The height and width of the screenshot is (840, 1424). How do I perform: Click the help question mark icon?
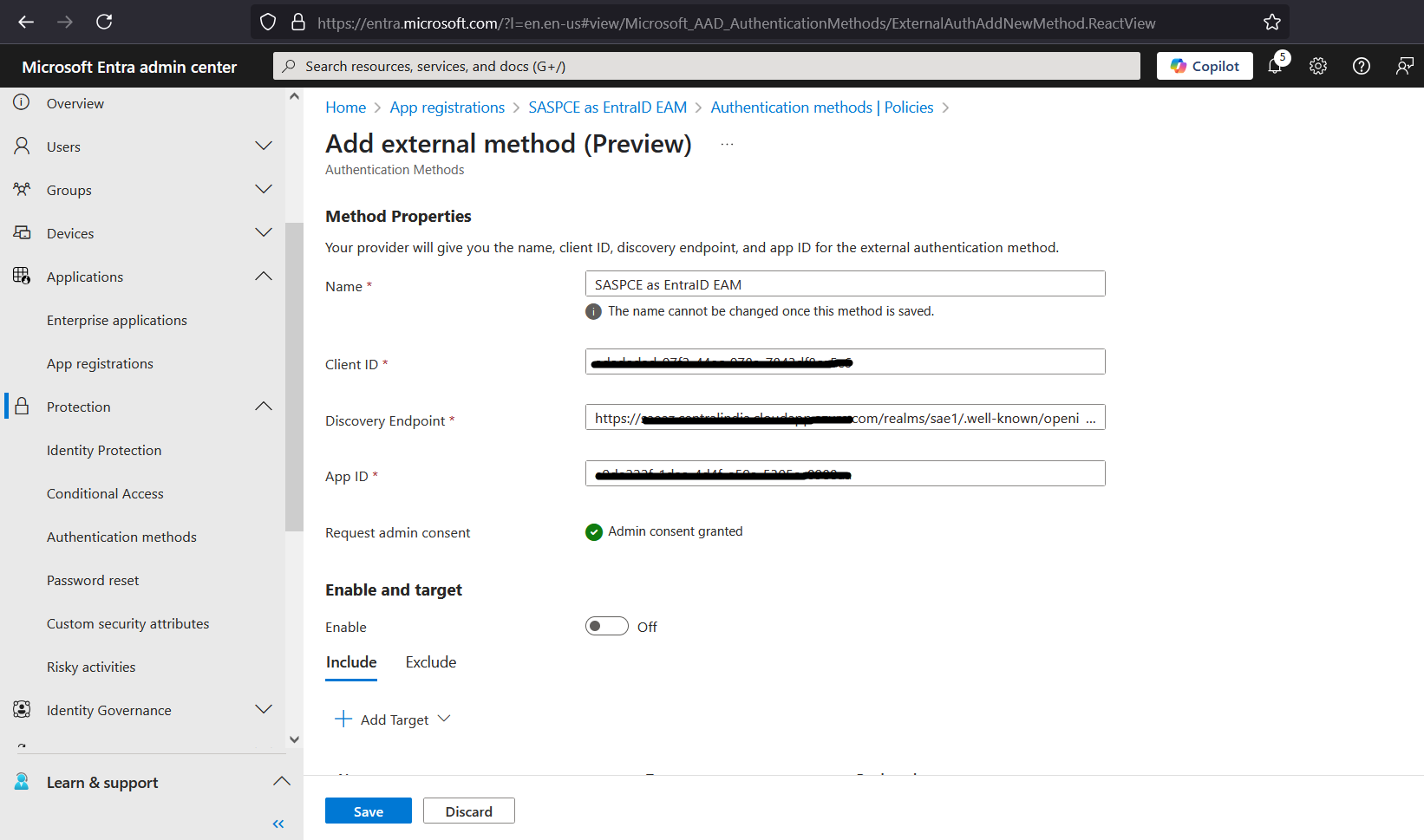click(1362, 66)
